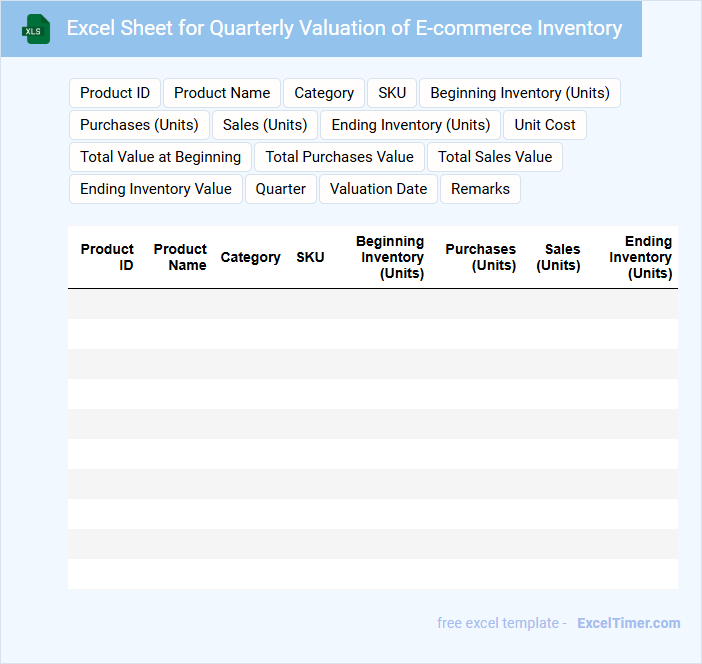Select the Product Name tag
This screenshot has height=664, width=702.
[x=222, y=93]
